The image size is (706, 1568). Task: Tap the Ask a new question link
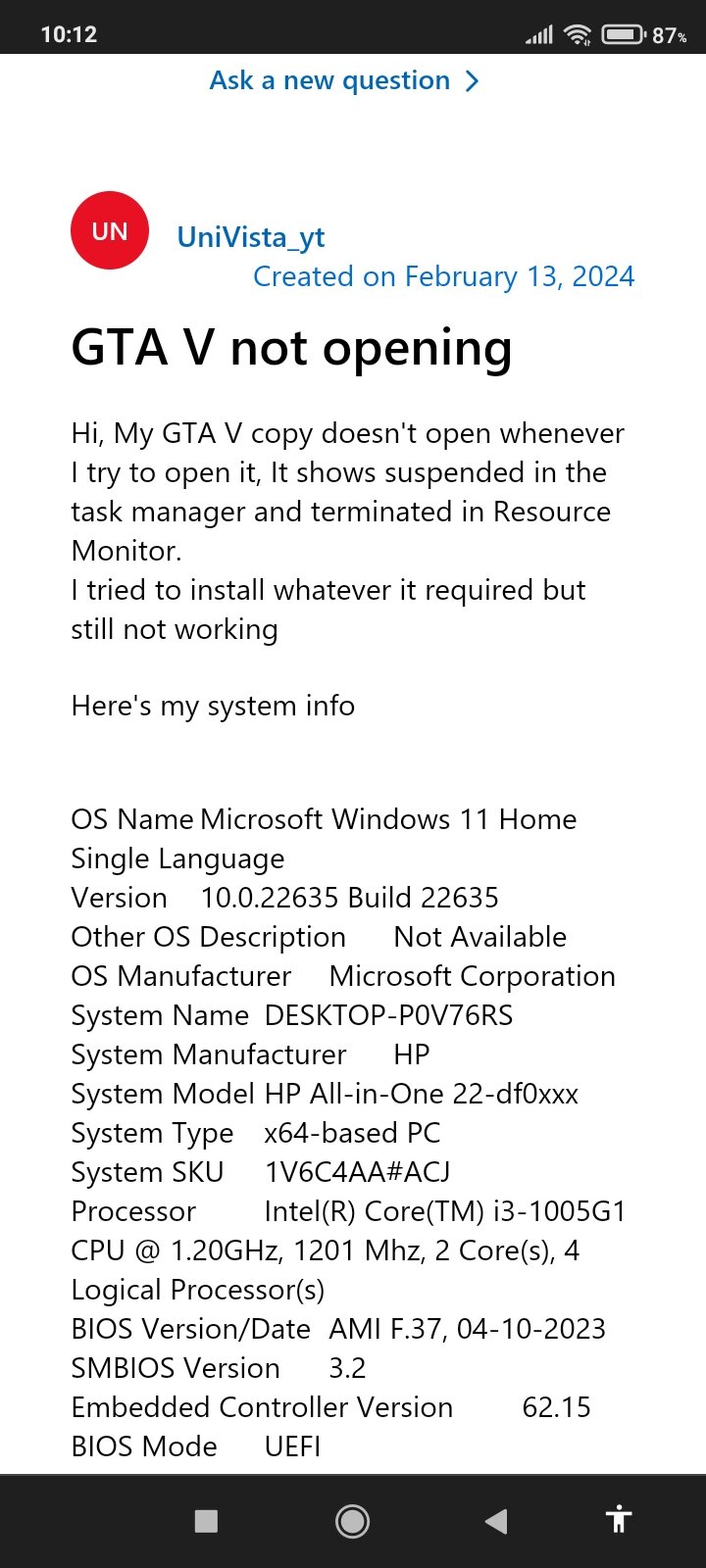[329, 80]
